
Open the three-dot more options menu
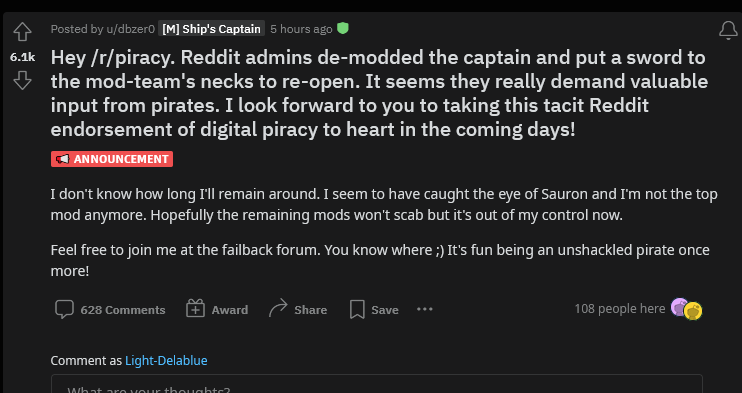424,309
